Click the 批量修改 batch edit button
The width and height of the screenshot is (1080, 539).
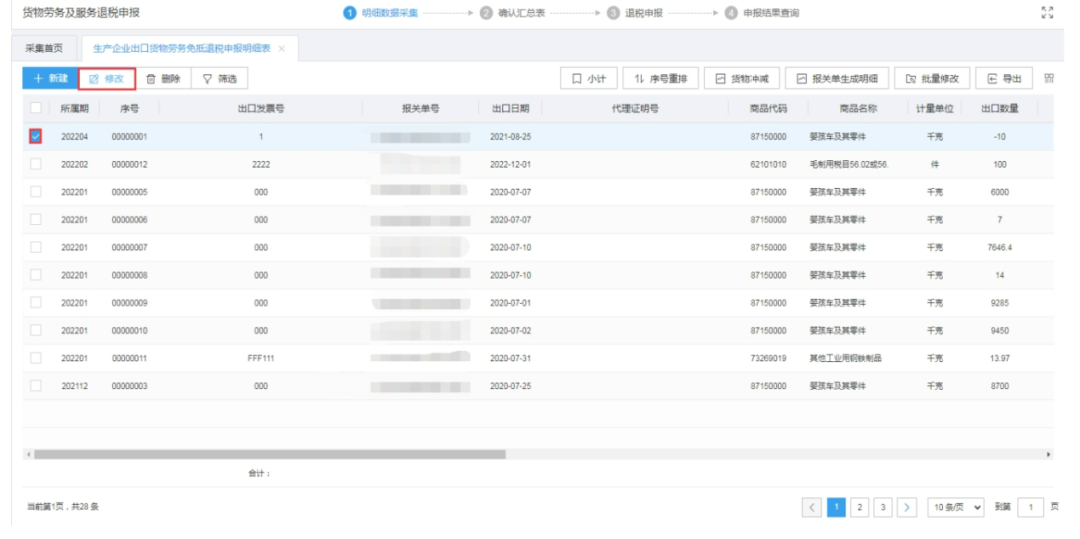pyautogui.click(x=932, y=79)
